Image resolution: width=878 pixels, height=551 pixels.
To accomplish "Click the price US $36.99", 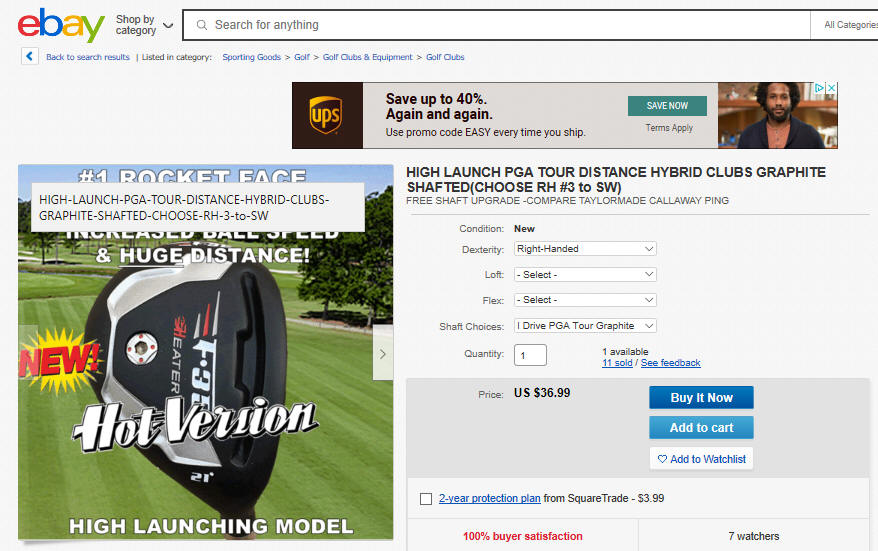I will 542,393.
